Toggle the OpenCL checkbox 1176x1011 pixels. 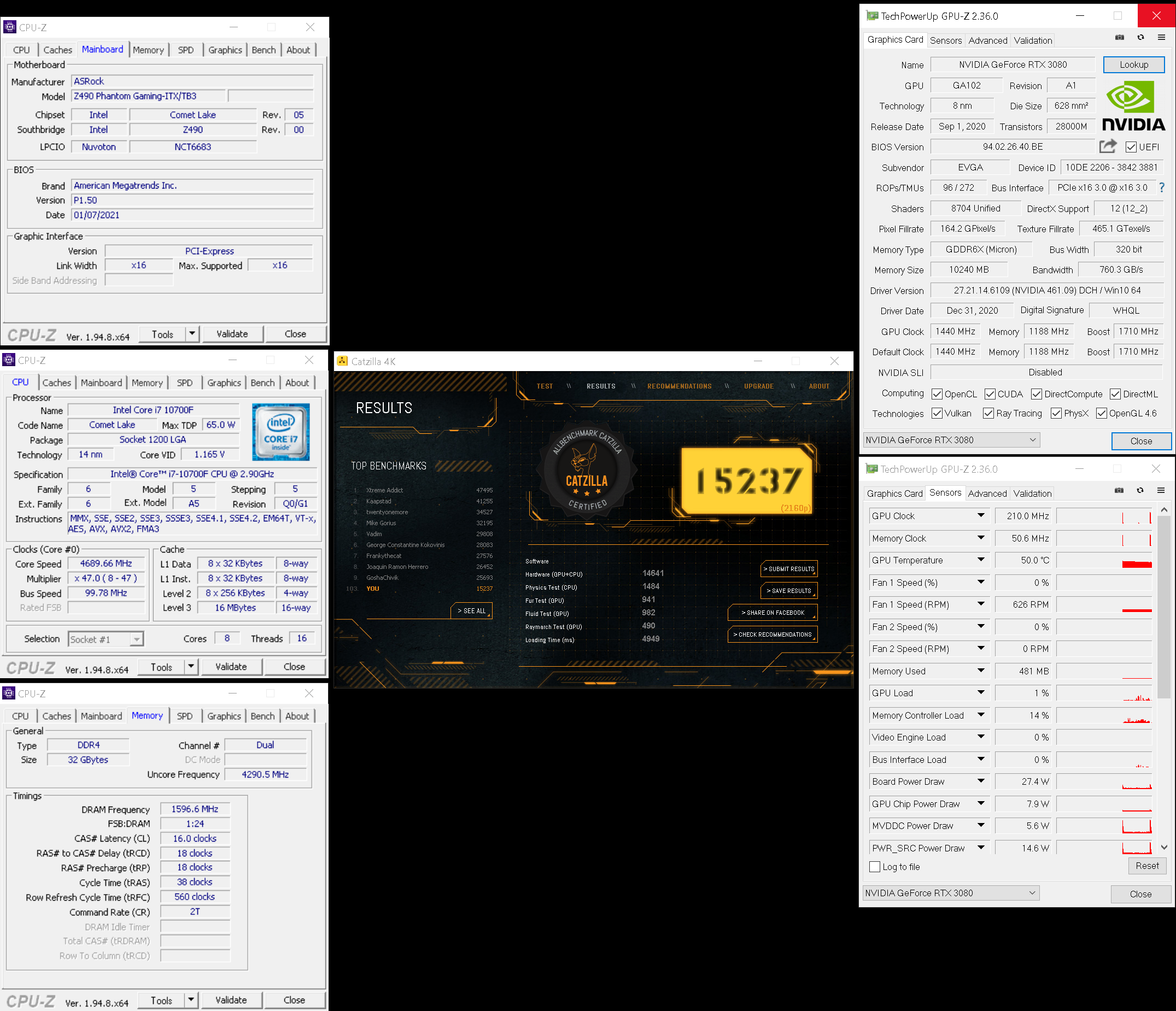(937, 393)
